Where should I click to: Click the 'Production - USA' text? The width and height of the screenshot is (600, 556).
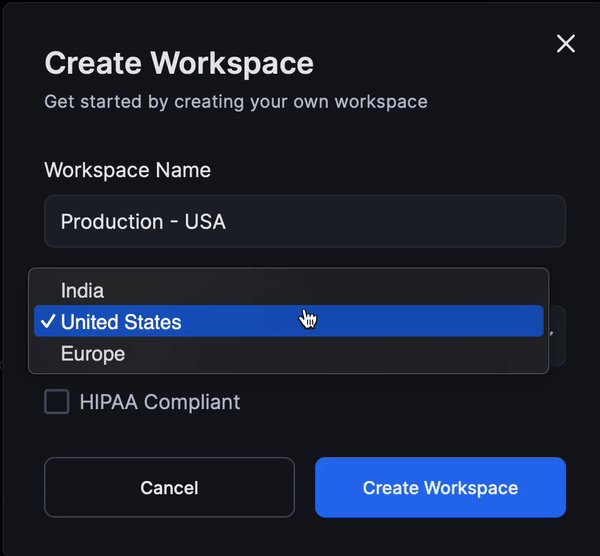point(143,221)
